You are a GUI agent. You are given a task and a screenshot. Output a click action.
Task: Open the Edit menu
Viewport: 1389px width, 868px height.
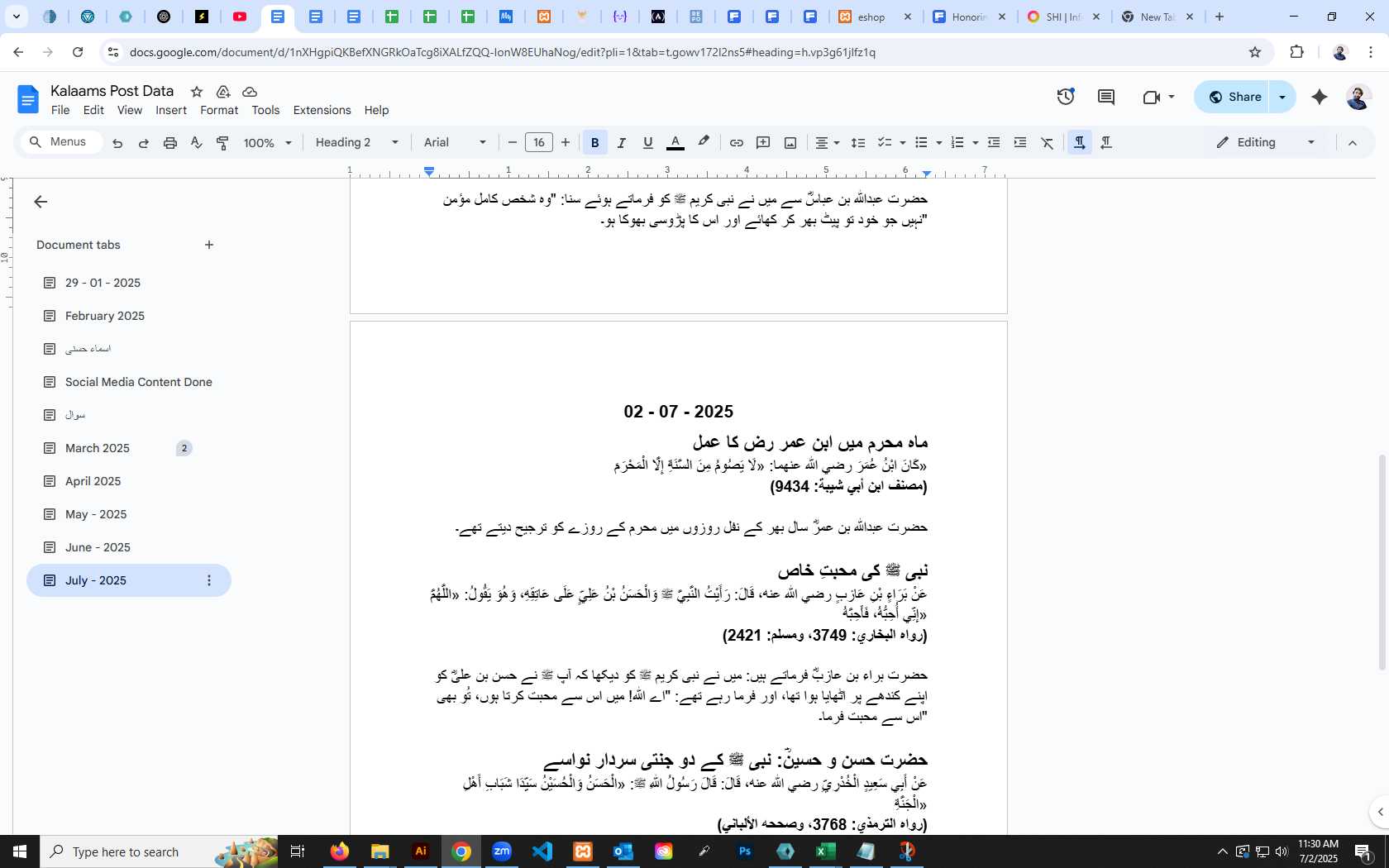coord(93,110)
